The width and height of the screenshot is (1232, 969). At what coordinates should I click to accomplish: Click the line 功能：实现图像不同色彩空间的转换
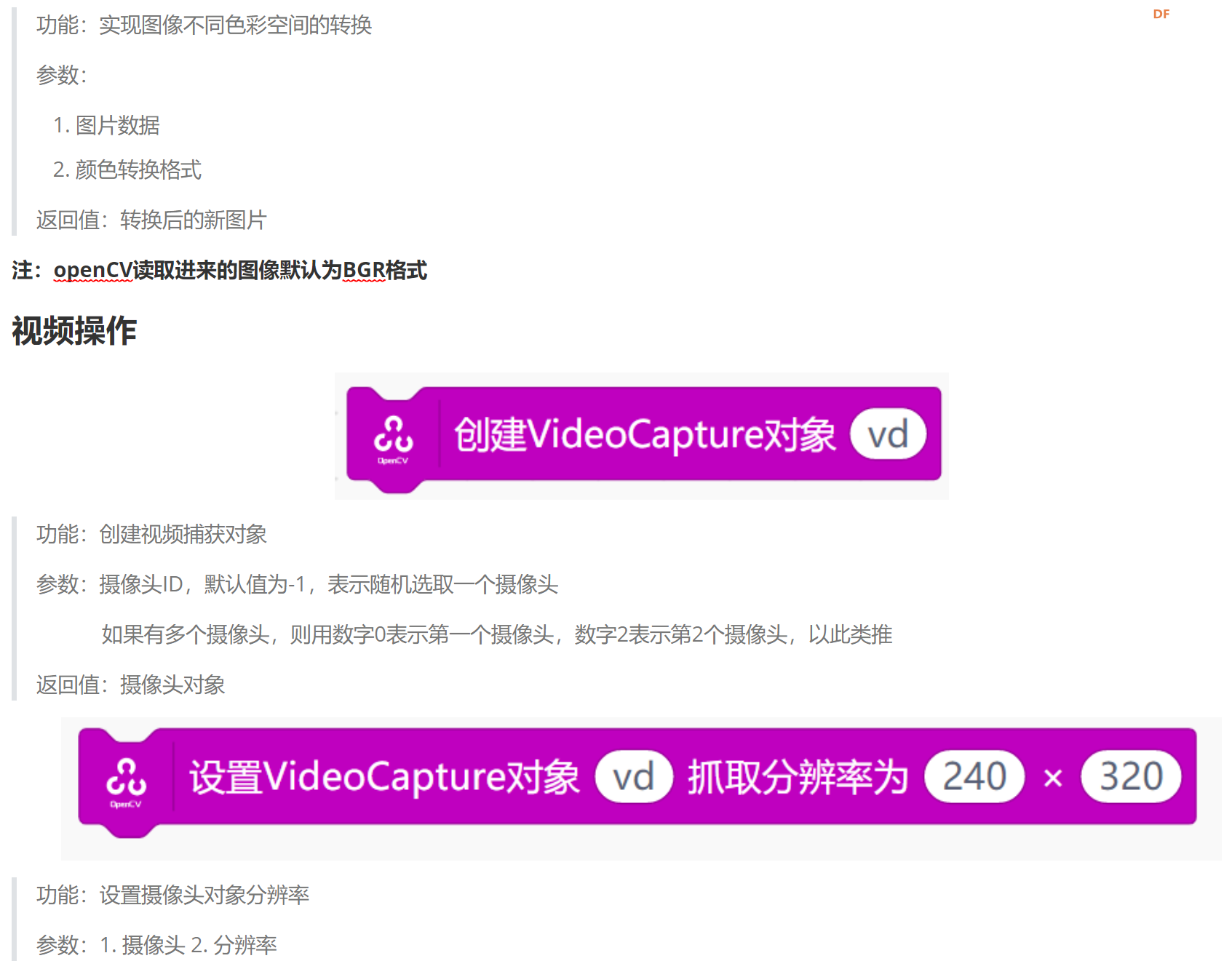coord(204,25)
